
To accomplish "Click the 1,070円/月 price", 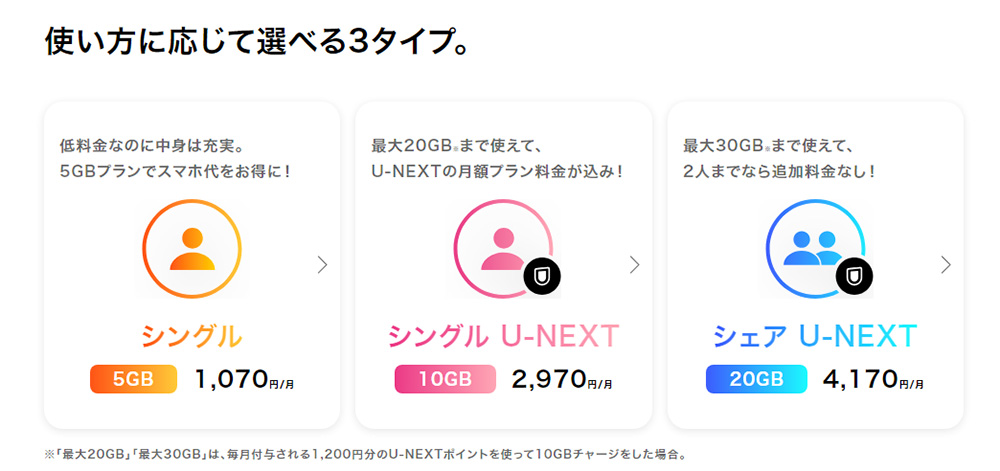I will tap(244, 380).
